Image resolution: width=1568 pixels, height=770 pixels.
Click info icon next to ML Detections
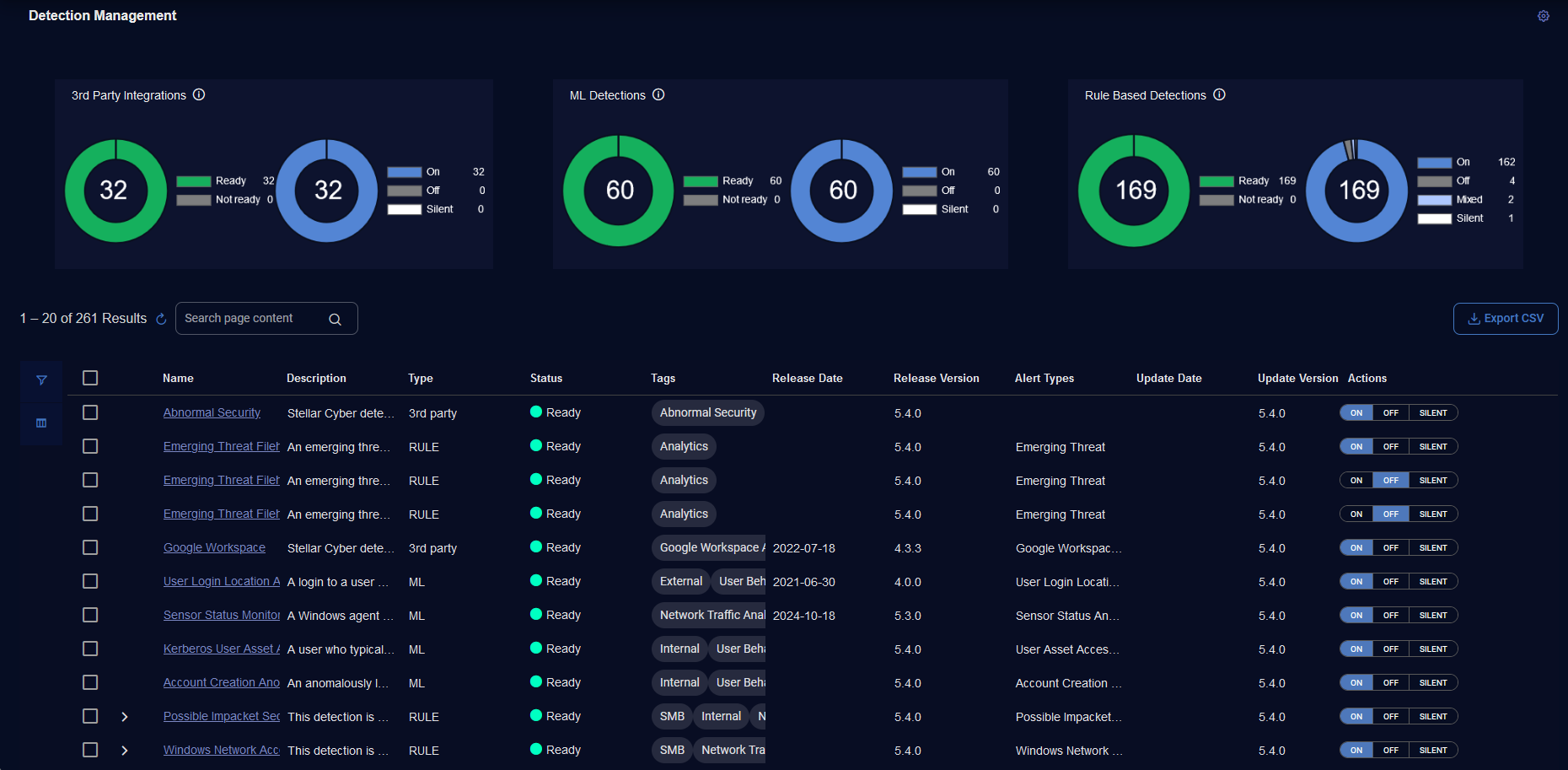pos(658,94)
